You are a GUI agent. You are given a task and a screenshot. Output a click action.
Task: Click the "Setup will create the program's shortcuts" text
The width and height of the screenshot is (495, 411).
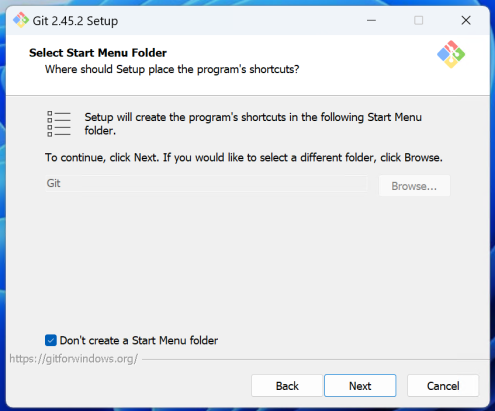coord(253,124)
